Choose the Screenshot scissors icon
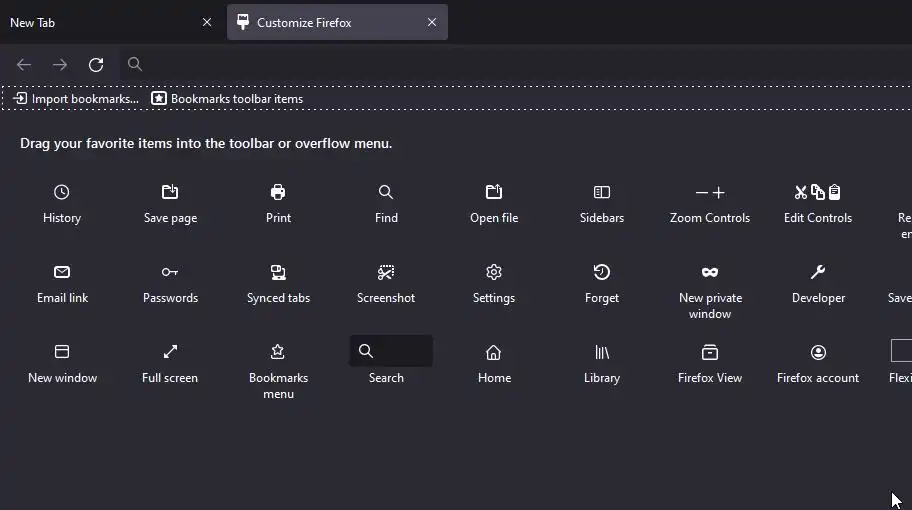This screenshot has height=510, width=912. [386, 272]
